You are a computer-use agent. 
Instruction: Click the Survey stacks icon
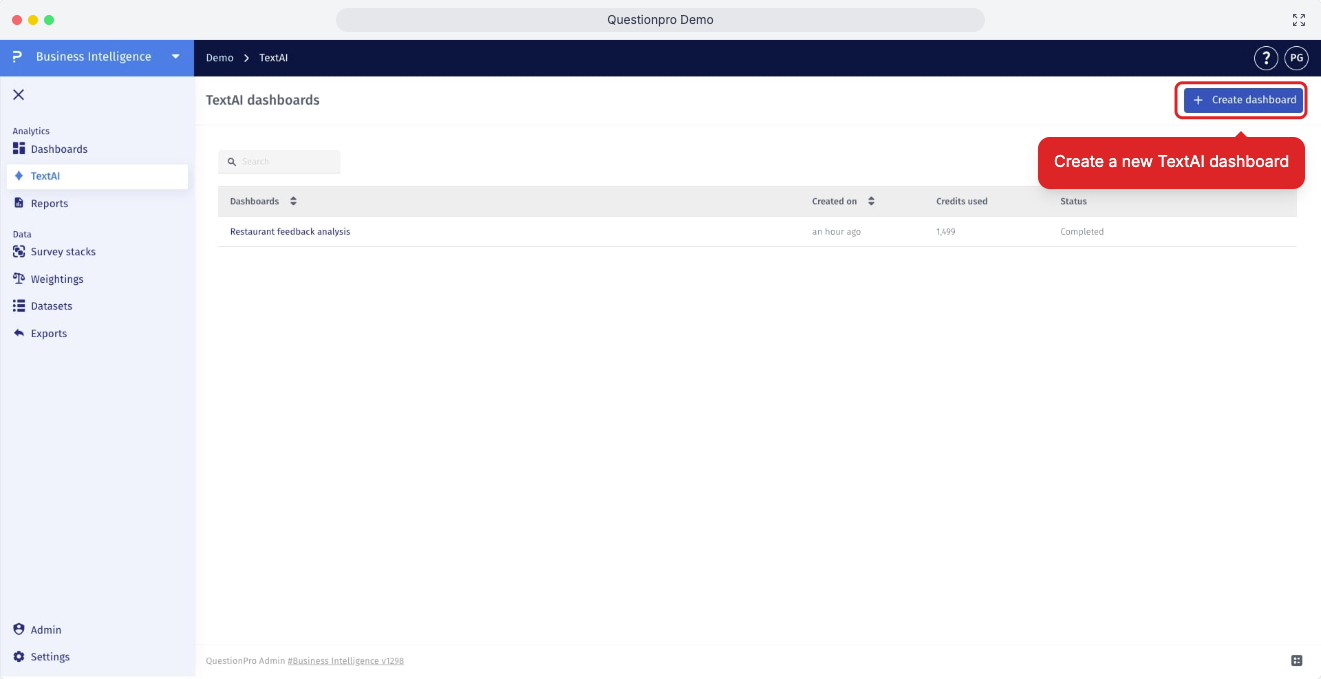19,251
